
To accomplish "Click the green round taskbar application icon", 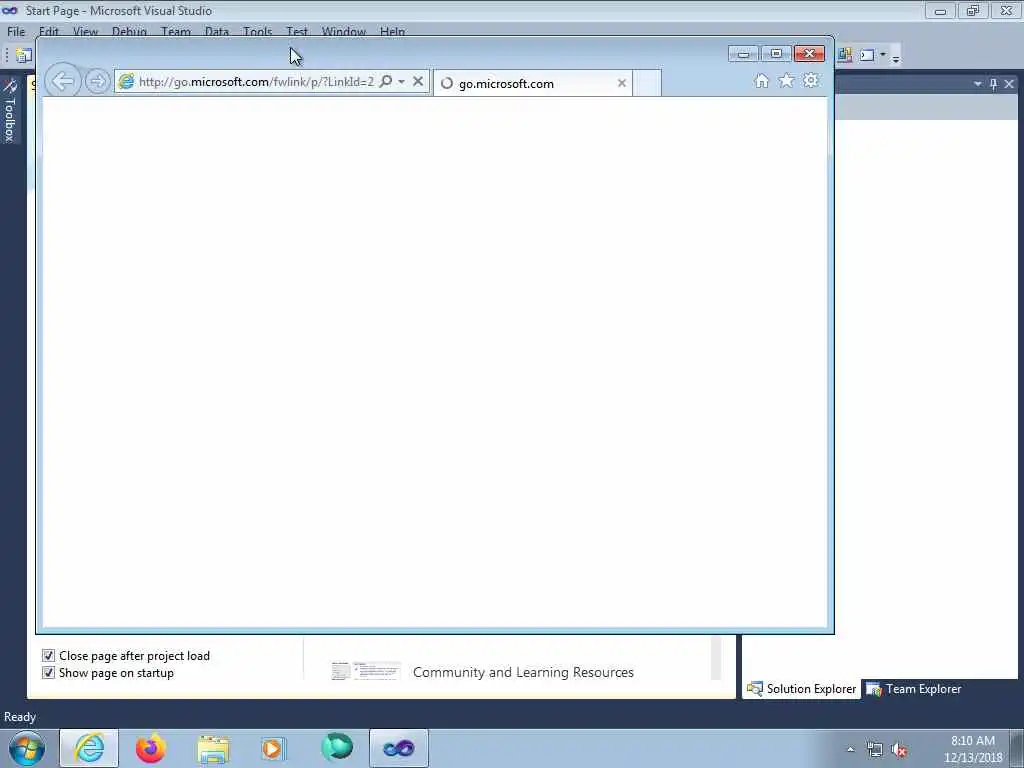I will click(x=337, y=748).
